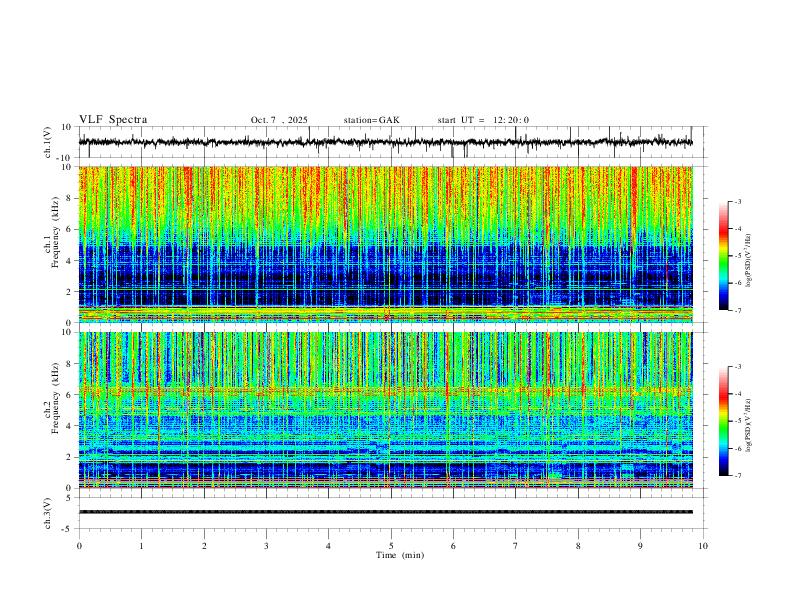Click the "-3" label on ch.1 colorbar
792x612 pixels.
click(738, 201)
